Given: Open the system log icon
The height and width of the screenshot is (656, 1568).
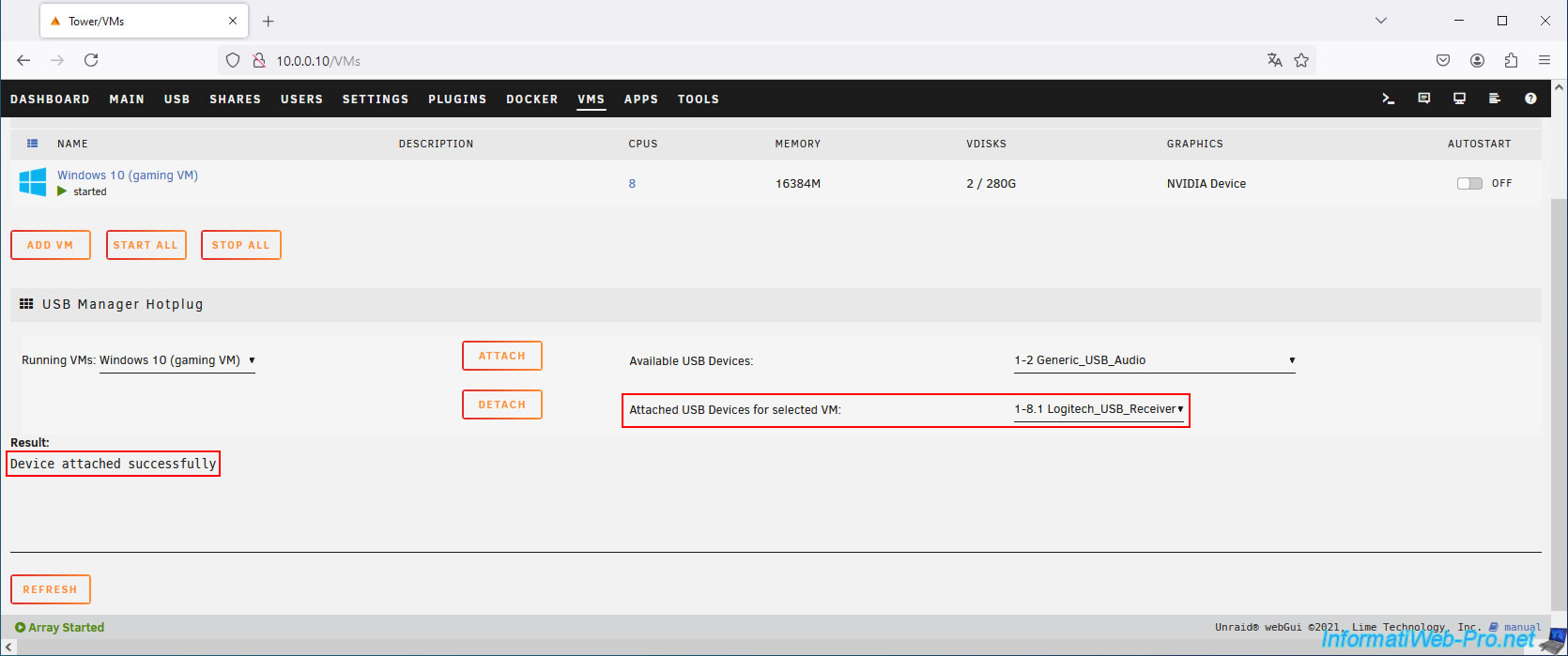Looking at the screenshot, I should (1495, 99).
